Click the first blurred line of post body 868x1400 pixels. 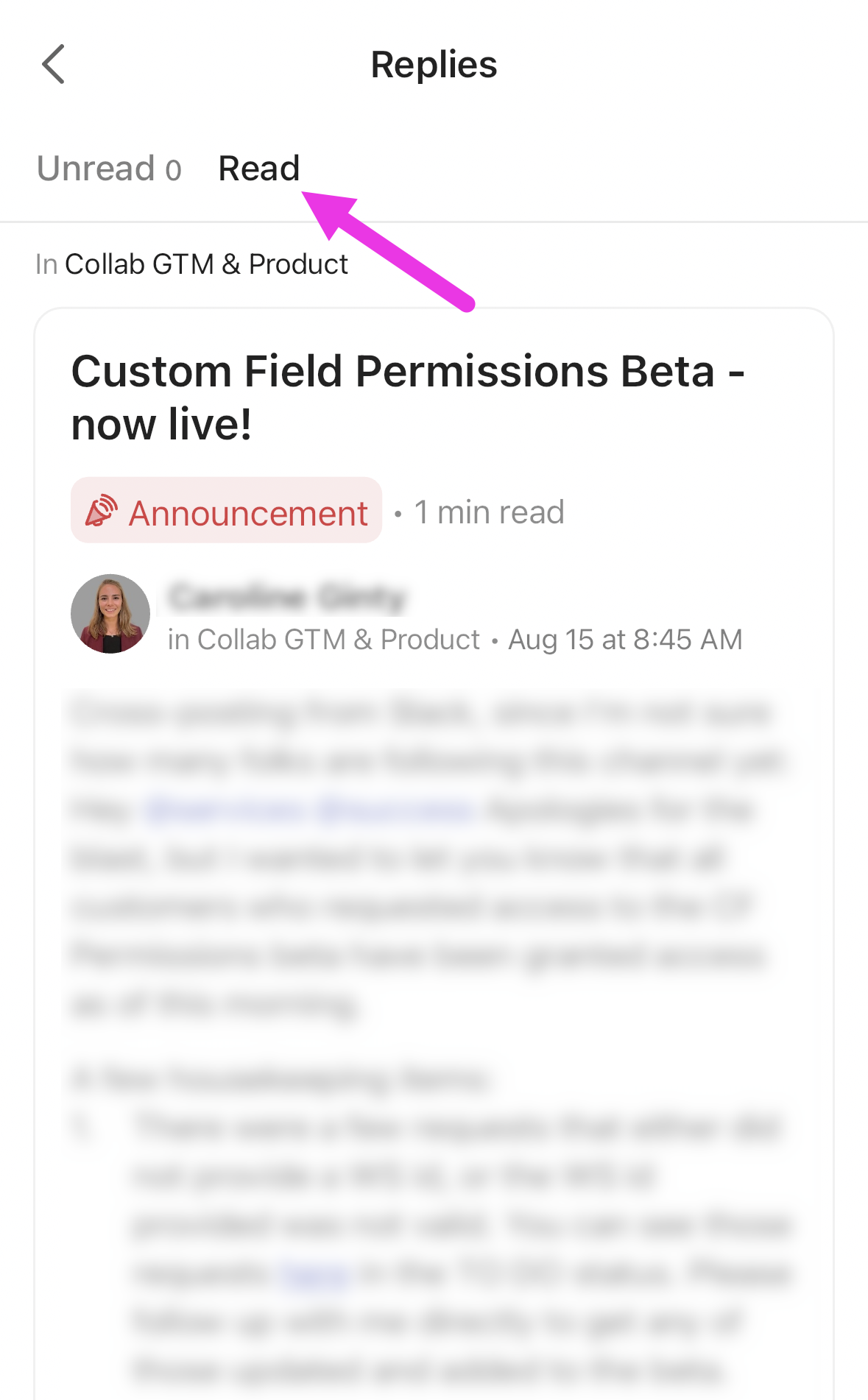click(x=420, y=713)
